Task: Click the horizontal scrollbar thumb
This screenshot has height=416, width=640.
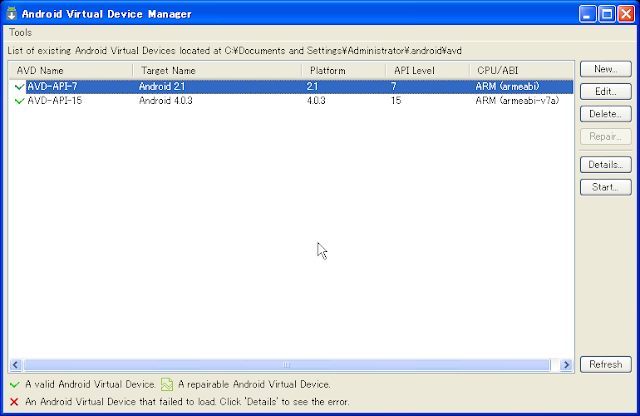Action: point(287,365)
